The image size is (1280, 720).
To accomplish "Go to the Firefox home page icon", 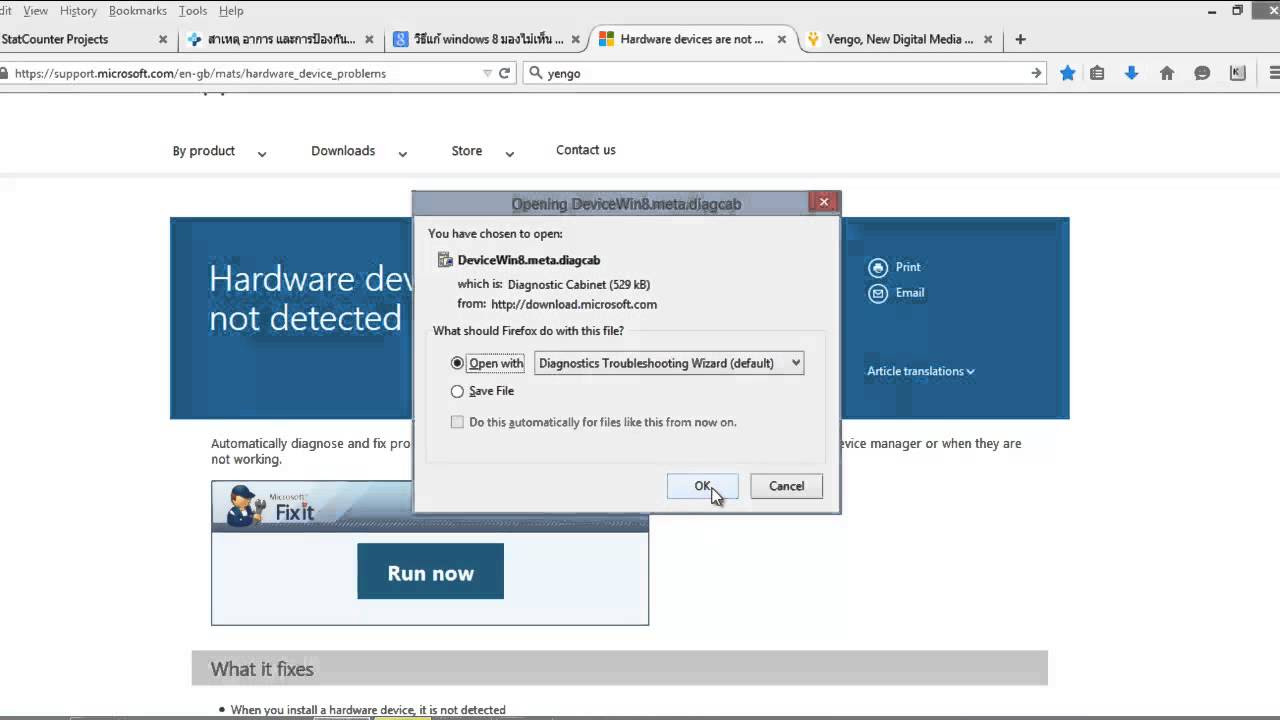I will (1167, 73).
